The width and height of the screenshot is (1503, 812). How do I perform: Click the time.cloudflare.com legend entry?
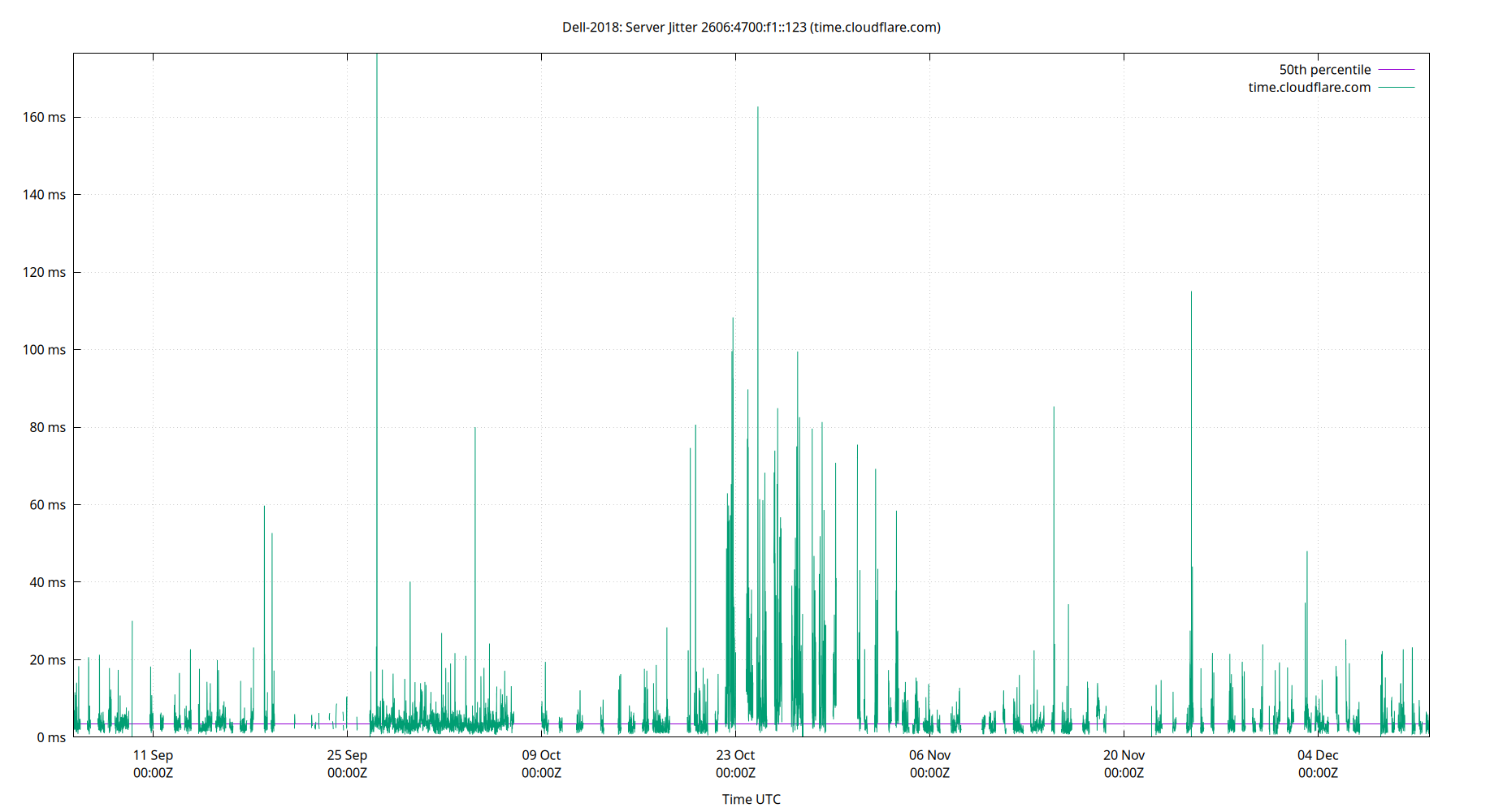1308,87
